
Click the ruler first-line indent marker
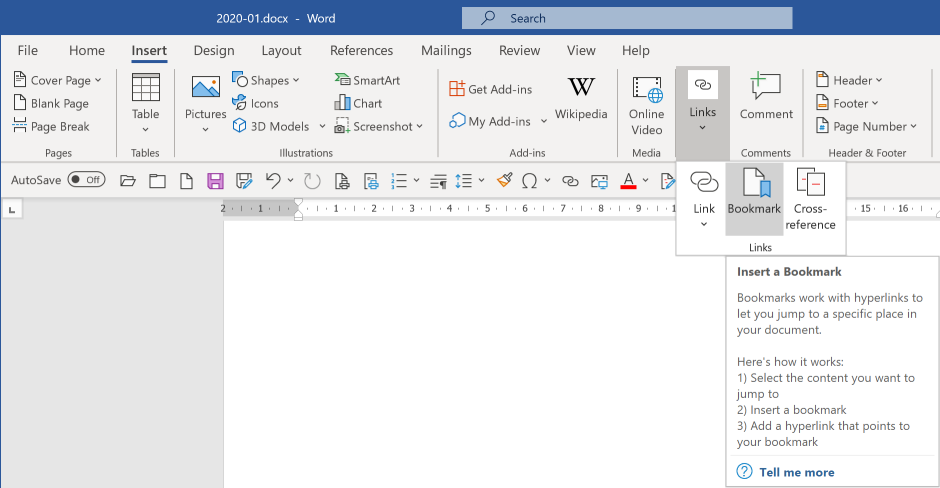[x=298, y=204]
